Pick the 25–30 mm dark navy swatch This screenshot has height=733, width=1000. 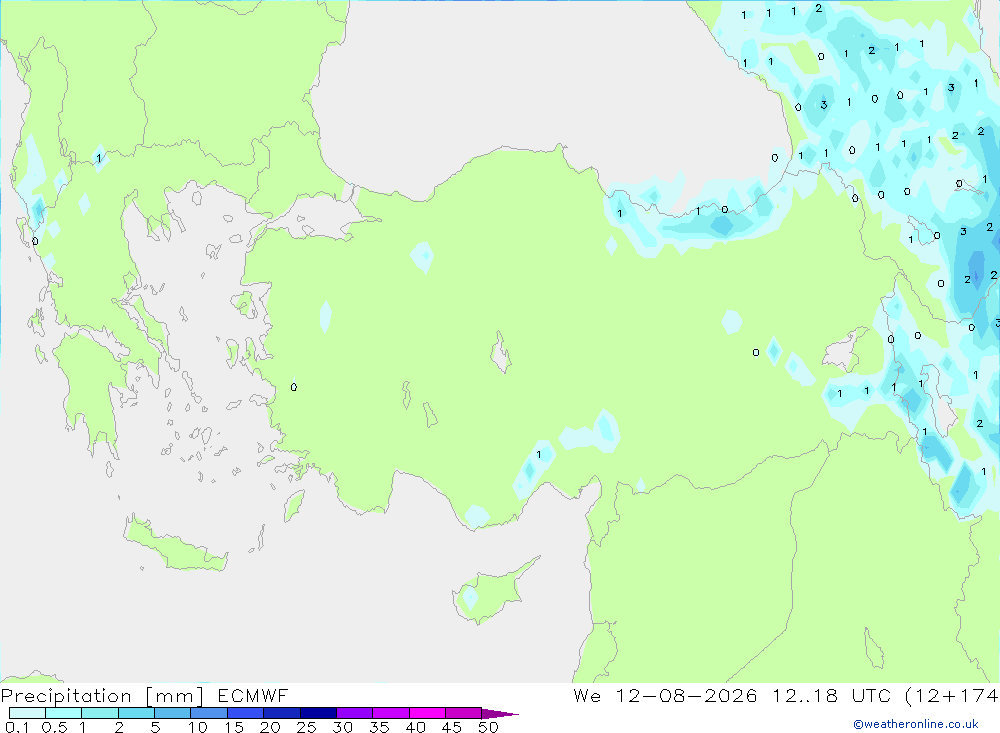318,713
